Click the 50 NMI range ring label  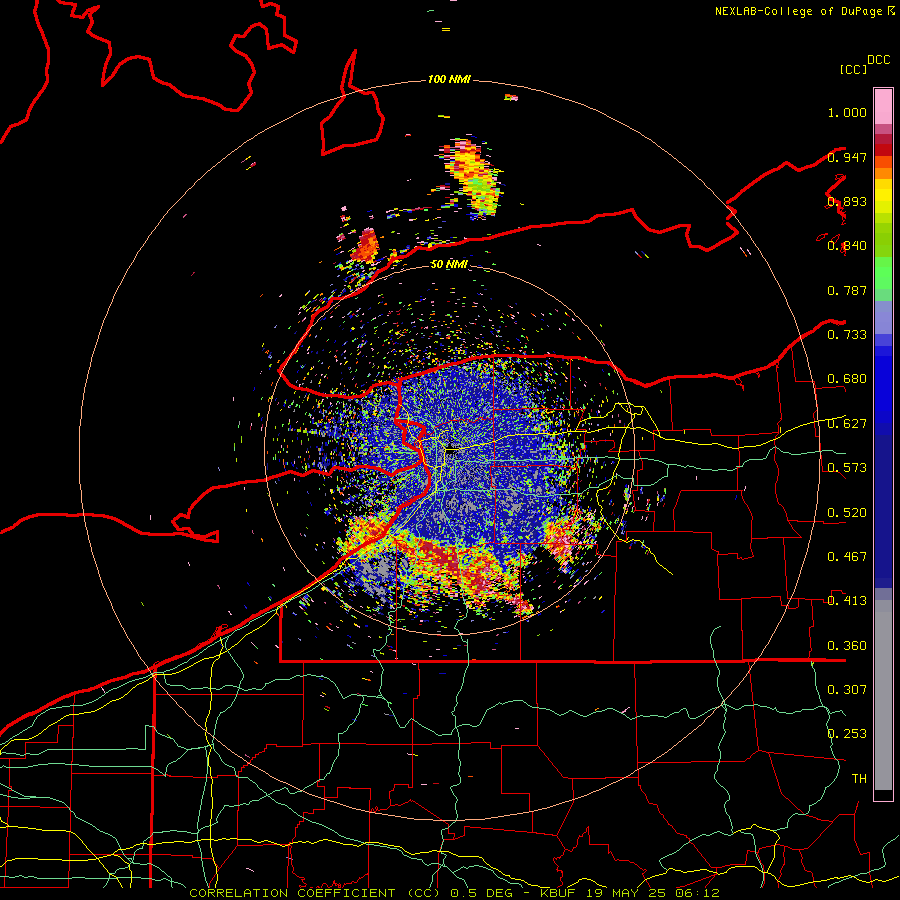point(449,264)
